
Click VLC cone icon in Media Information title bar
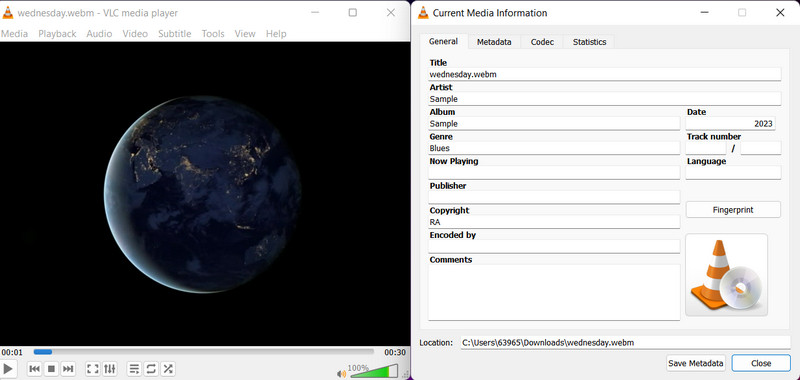(x=423, y=13)
